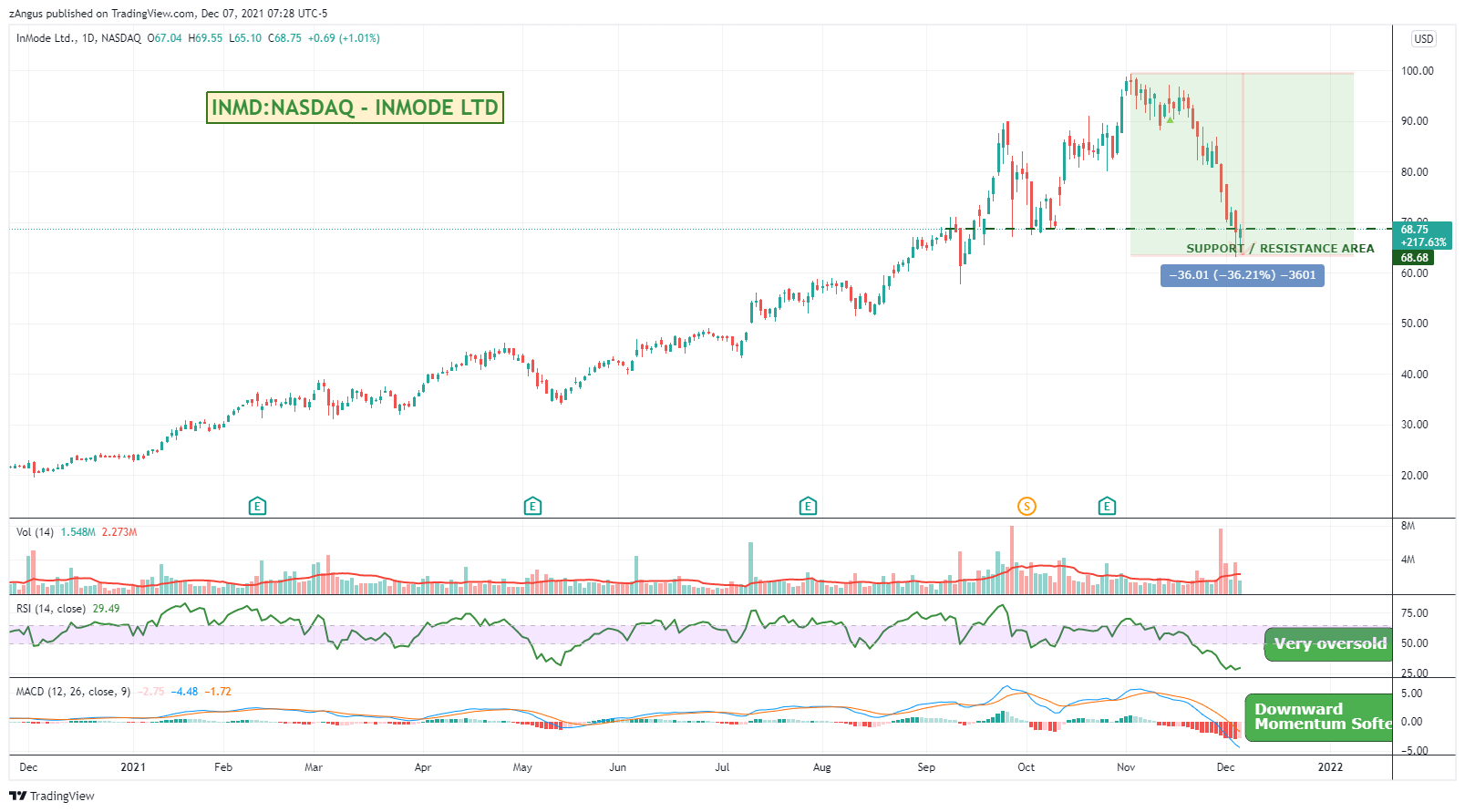1465x812 pixels.
Task: Open the USD currency selector
Action: (1423, 39)
